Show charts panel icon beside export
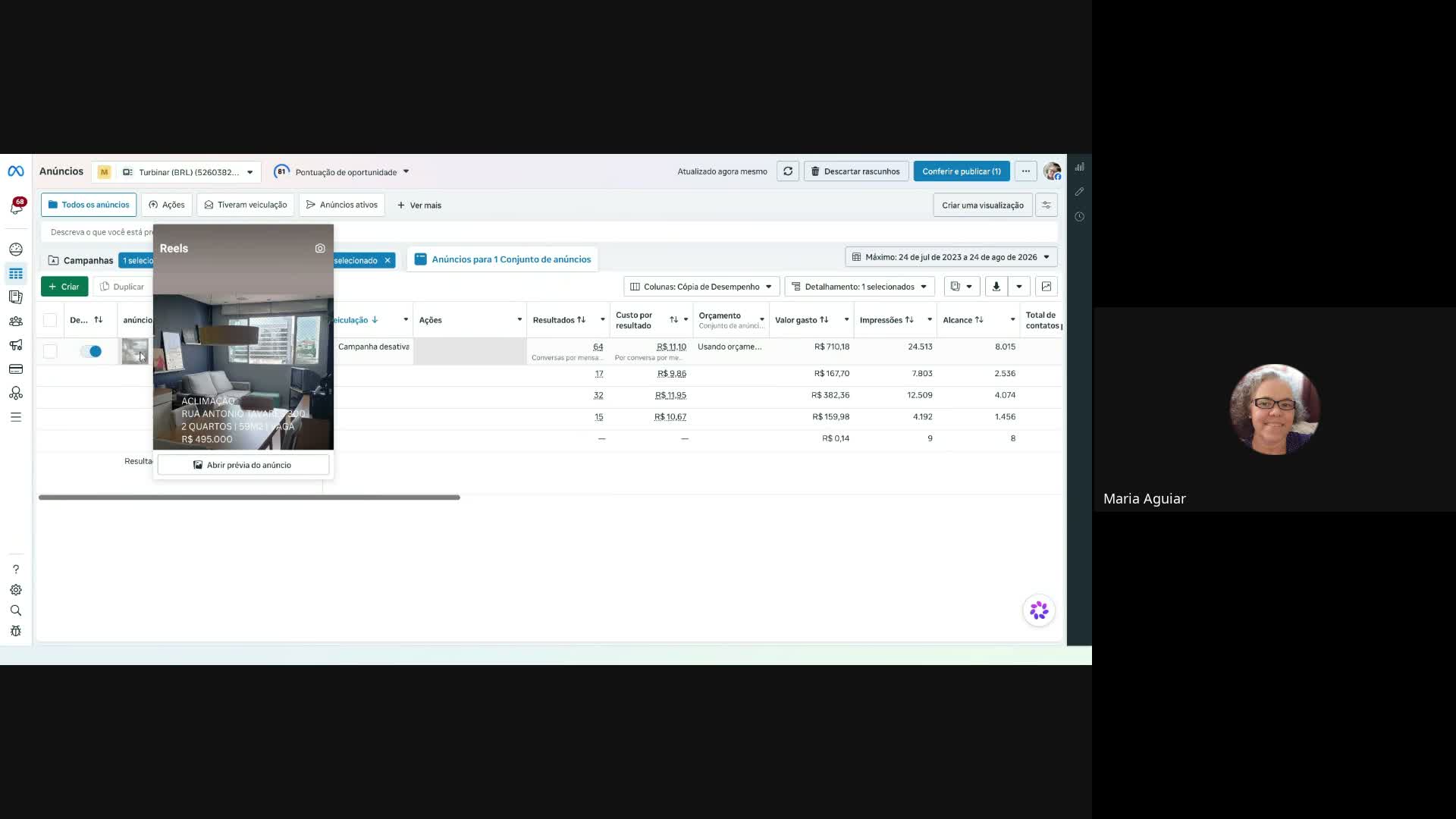This screenshot has height=819, width=1456. click(1046, 287)
